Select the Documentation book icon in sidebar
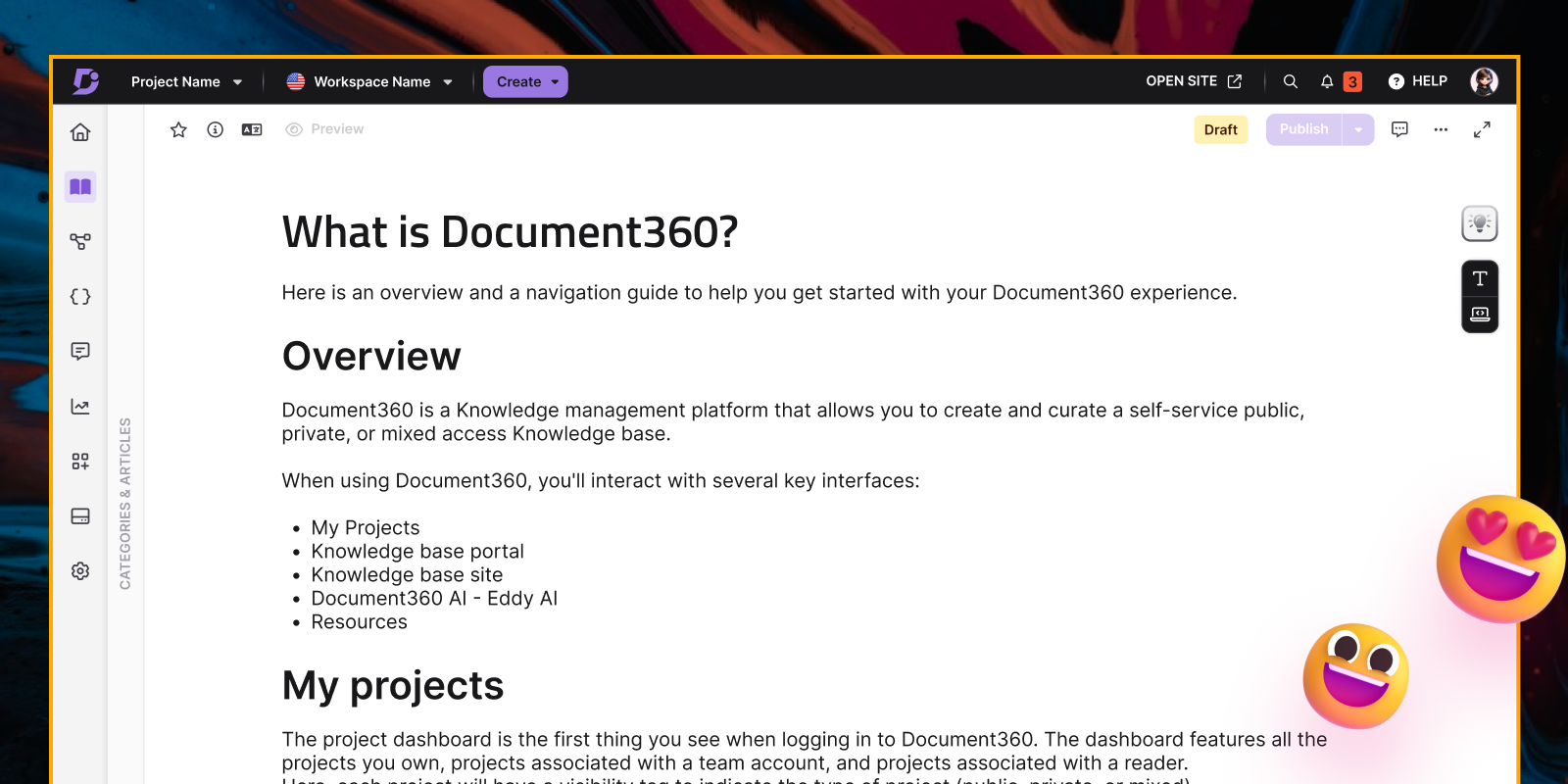The height and width of the screenshot is (784, 1568). click(80, 186)
